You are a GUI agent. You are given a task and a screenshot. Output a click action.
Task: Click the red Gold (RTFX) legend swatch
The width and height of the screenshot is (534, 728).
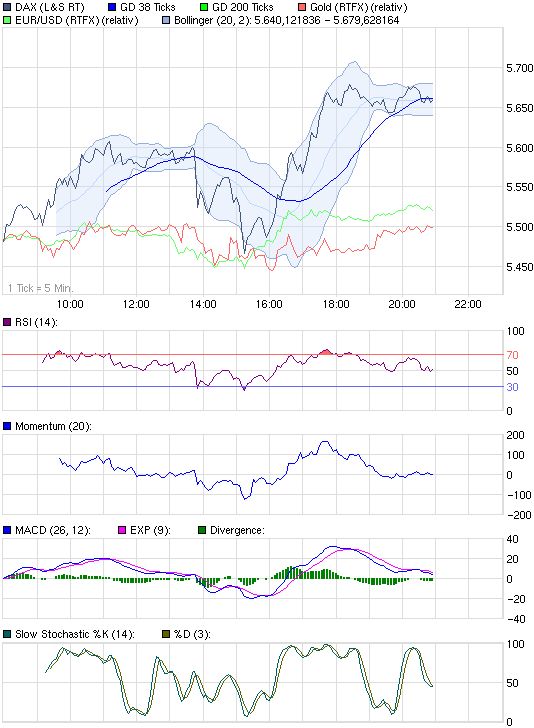click(x=302, y=7)
